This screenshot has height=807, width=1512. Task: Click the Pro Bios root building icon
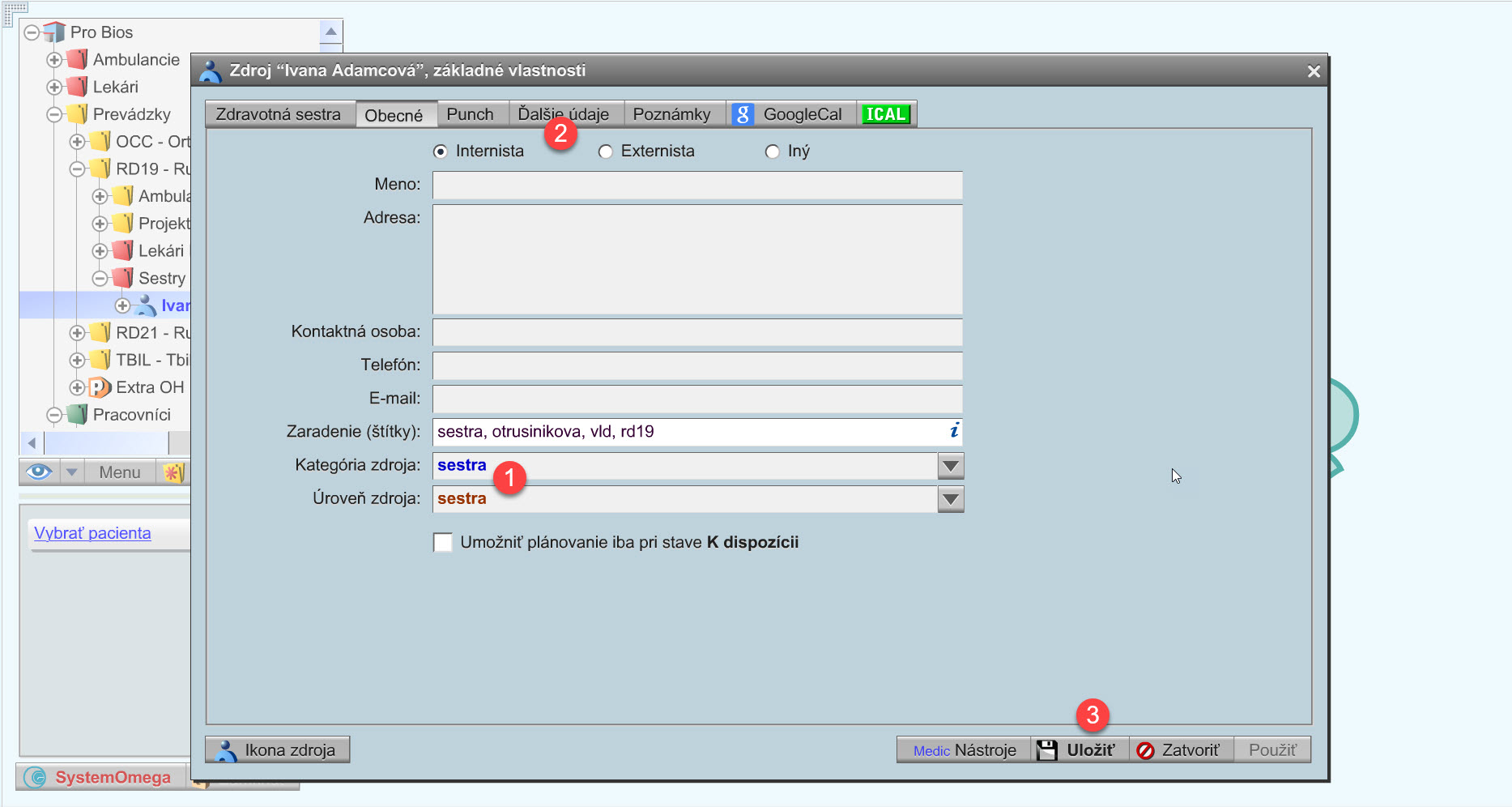pyautogui.click(x=54, y=32)
